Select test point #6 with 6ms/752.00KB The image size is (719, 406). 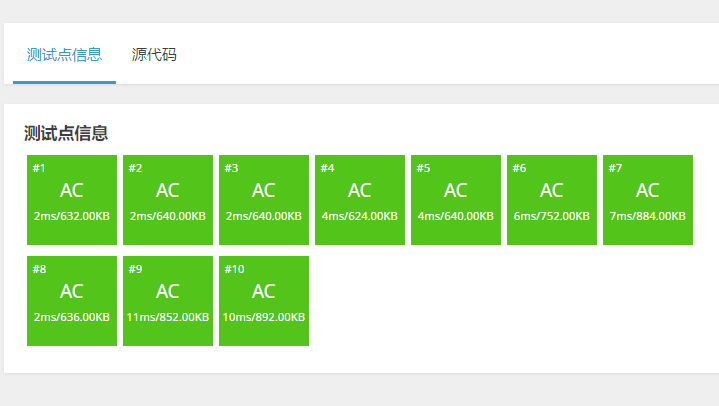(552, 200)
